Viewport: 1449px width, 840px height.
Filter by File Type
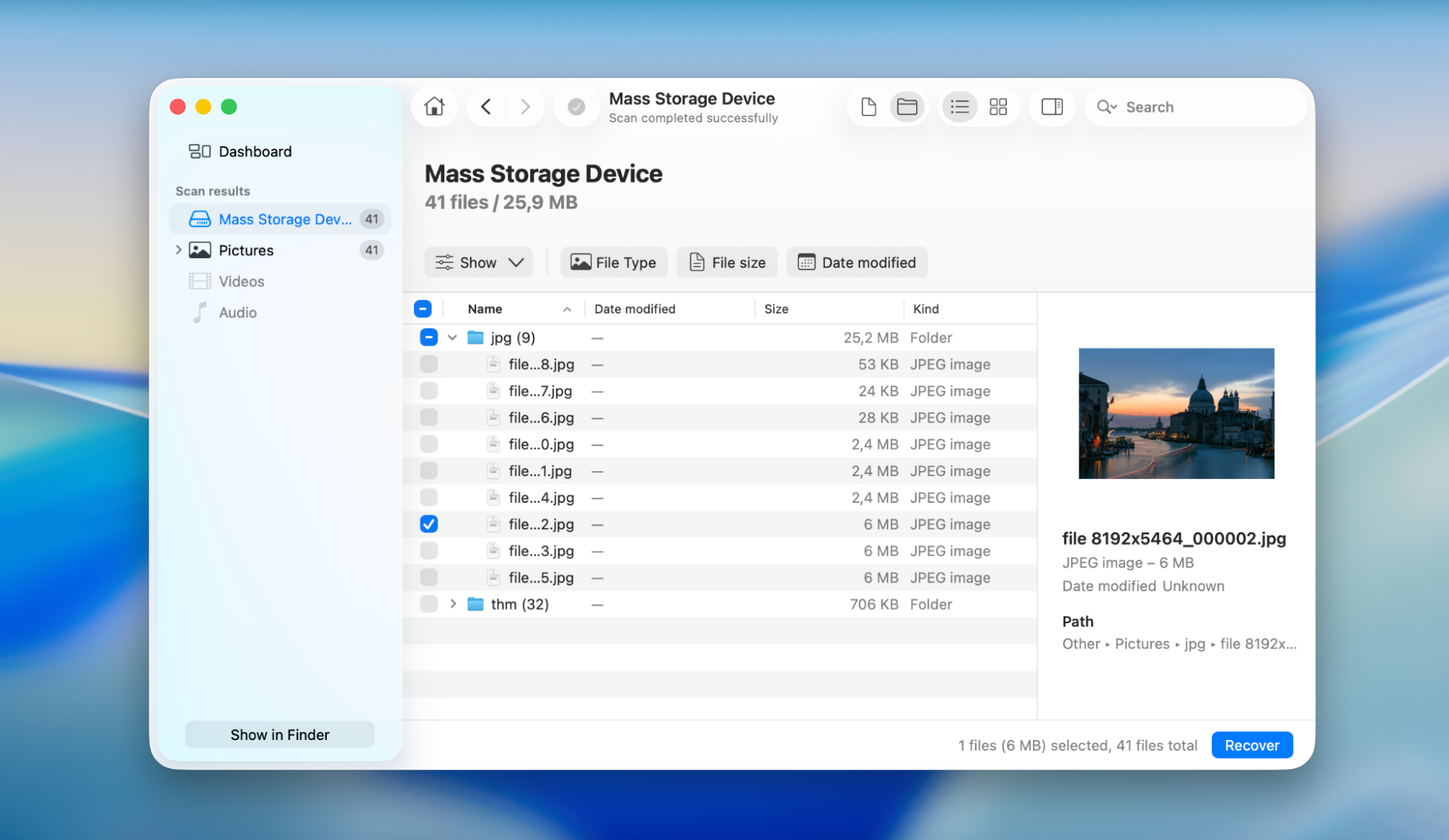point(613,262)
